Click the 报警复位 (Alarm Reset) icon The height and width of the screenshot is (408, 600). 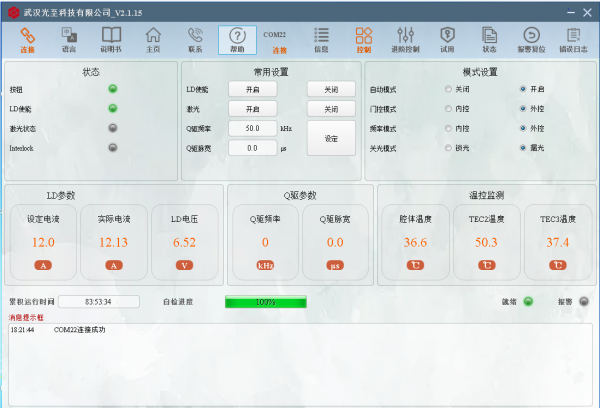tap(531, 40)
